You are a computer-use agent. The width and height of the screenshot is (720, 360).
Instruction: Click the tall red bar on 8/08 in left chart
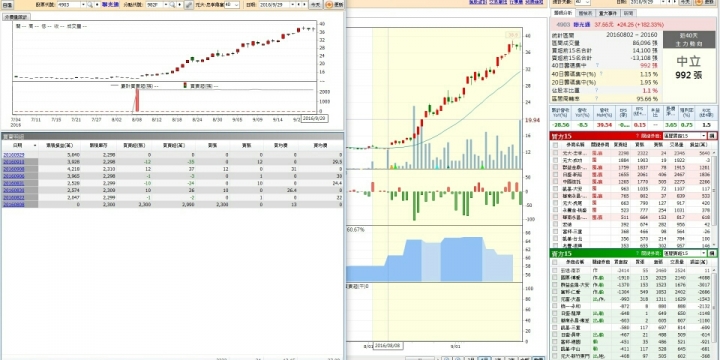(137, 100)
